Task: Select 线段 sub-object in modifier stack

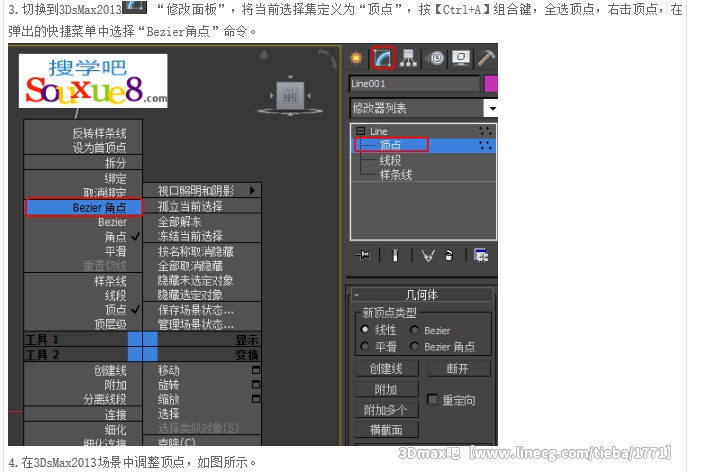Action: (390, 160)
